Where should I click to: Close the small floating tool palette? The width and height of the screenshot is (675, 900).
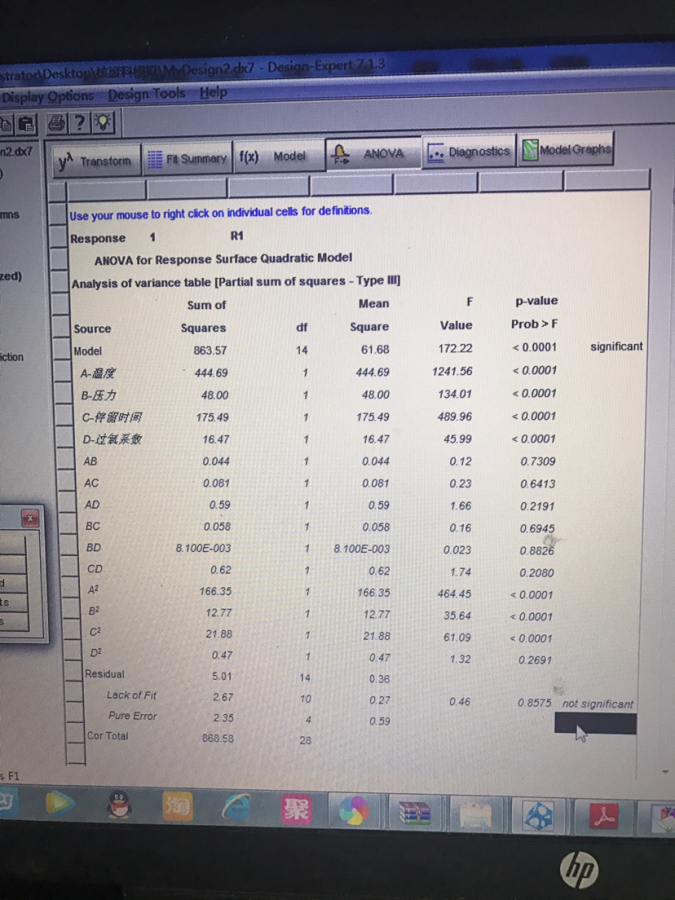(30, 518)
